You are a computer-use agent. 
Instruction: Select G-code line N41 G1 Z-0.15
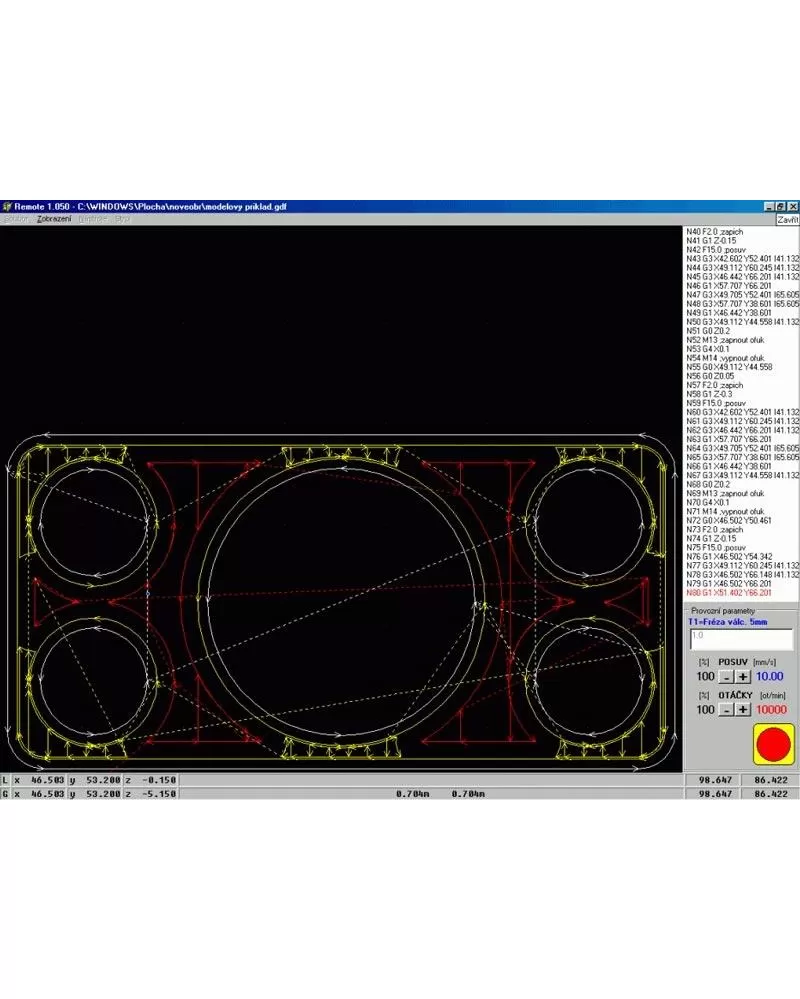(711, 241)
